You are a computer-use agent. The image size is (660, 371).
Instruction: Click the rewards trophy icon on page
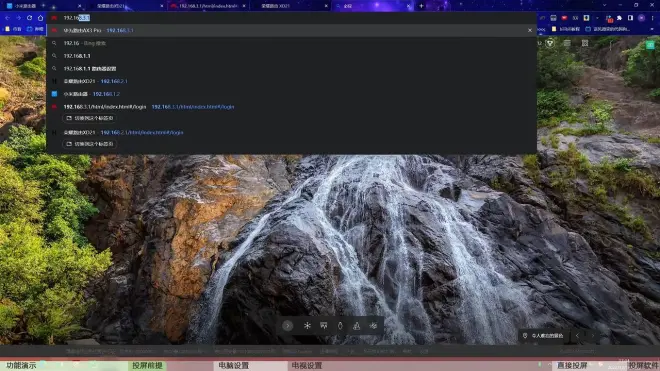(550, 43)
